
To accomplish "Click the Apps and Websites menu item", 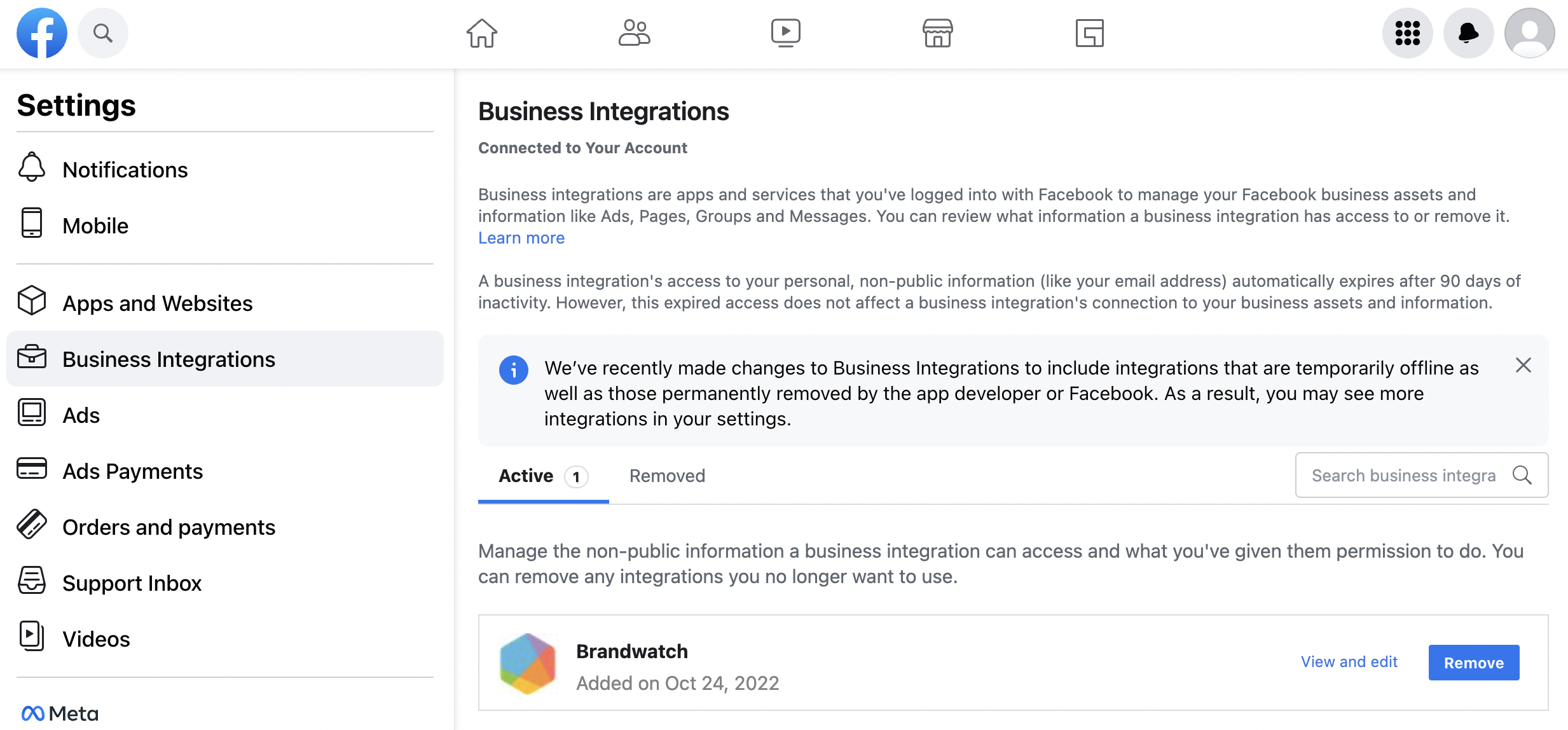I will click(157, 301).
